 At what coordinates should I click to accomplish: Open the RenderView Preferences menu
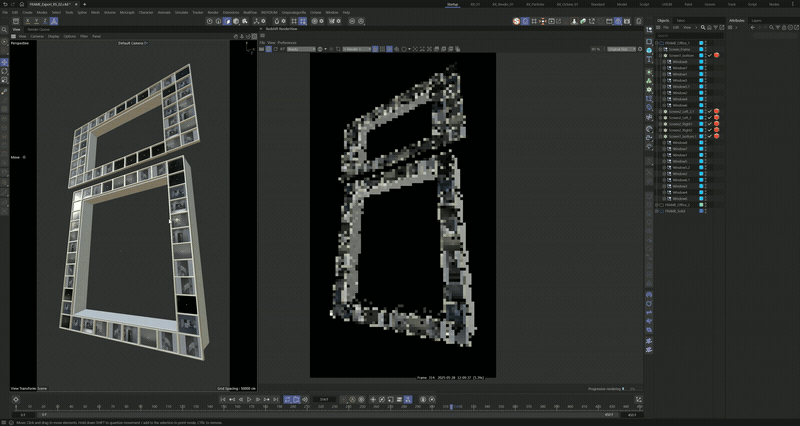click(287, 43)
